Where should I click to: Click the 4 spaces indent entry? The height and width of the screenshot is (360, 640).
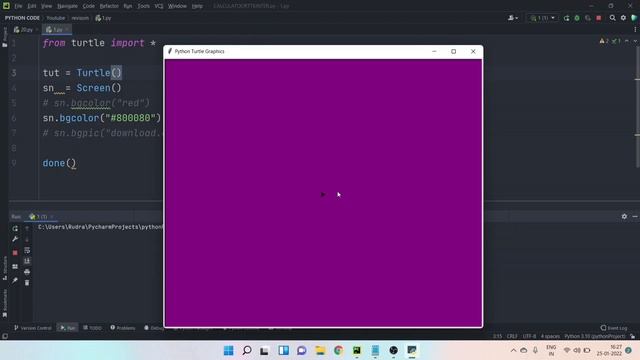pyautogui.click(x=550, y=336)
